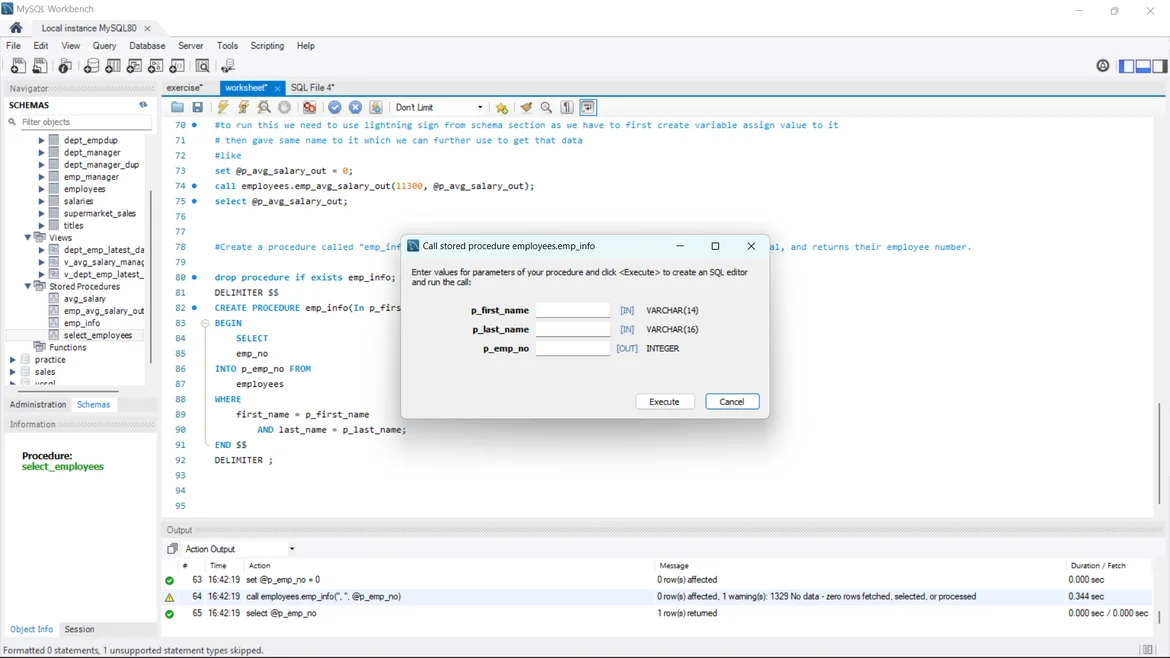
Task: Open the Find magnifier icon in editor toolbar
Action: coord(546,107)
